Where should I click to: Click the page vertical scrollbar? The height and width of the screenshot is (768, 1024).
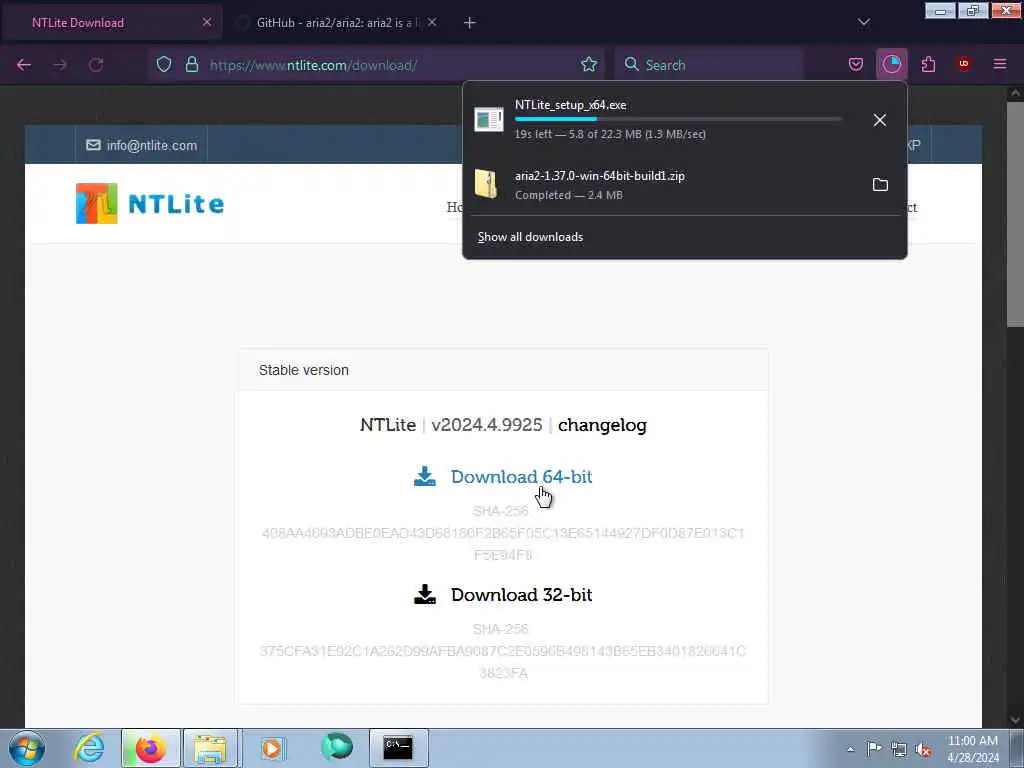pos(1015,214)
